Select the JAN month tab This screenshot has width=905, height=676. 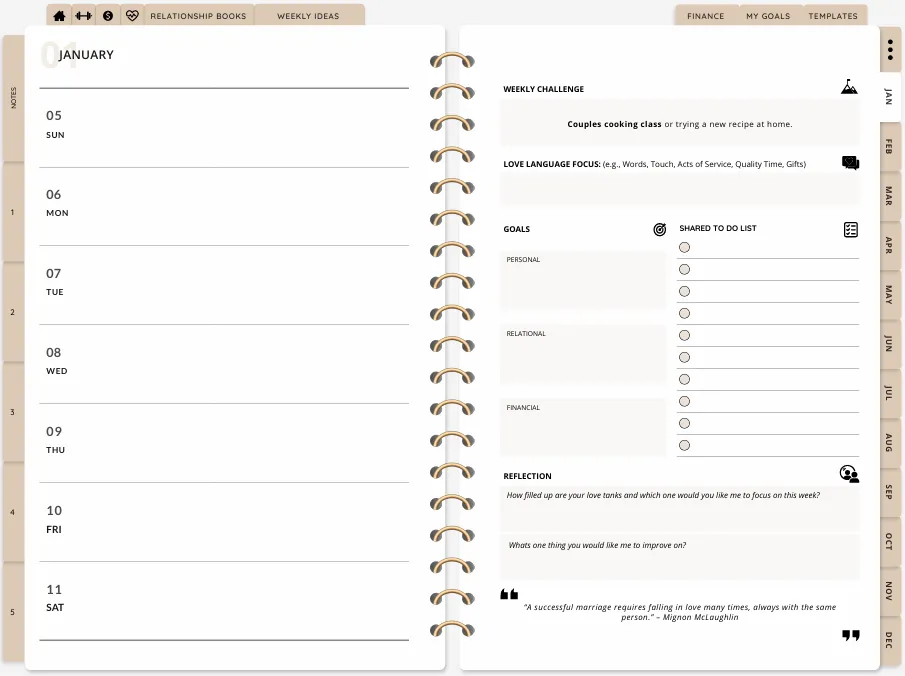[x=889, y=97]
